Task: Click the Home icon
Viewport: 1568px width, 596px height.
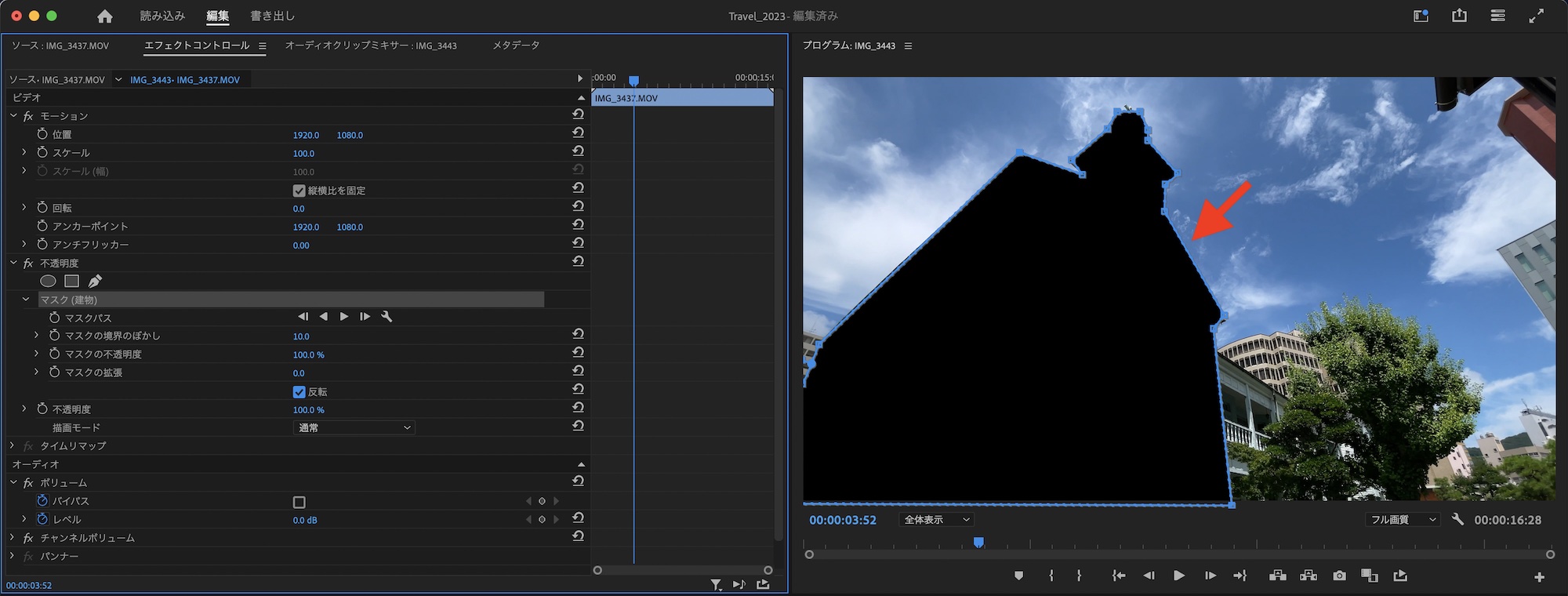Action: tap(104, 16)
